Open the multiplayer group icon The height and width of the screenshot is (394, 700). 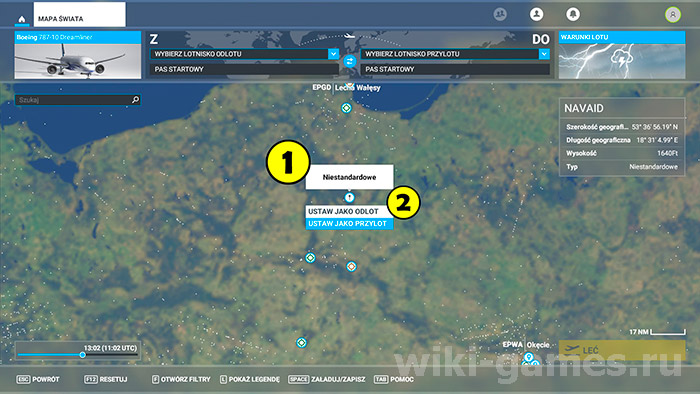(500, 14)
